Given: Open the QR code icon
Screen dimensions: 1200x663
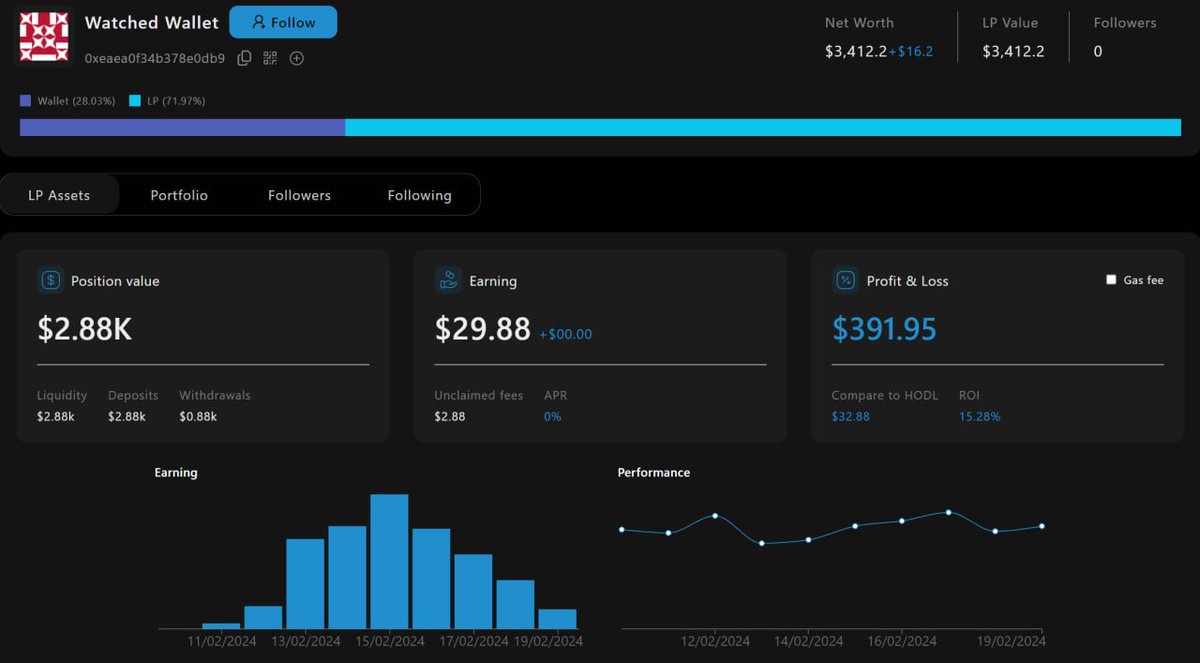Looking at the screenshot, I should 270,58.
